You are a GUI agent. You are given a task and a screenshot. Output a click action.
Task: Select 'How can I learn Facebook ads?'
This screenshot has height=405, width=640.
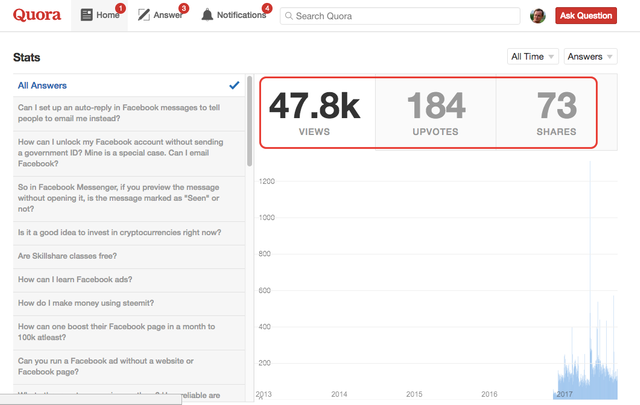click(129, 280)
